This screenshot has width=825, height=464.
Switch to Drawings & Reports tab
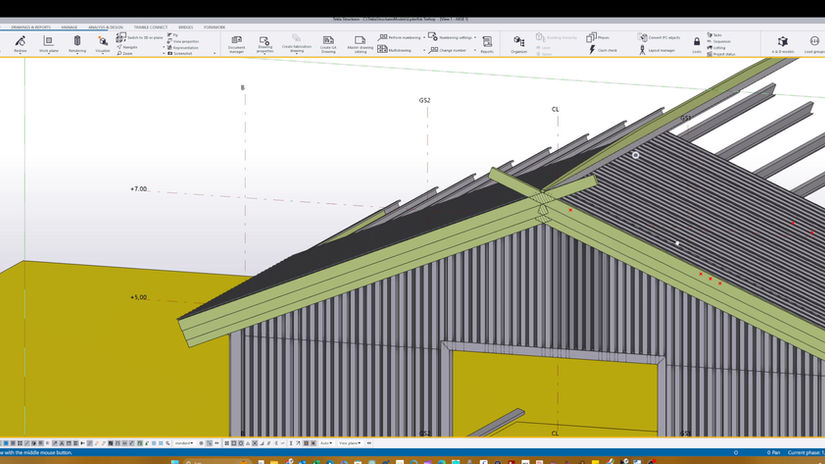point(31,27)
